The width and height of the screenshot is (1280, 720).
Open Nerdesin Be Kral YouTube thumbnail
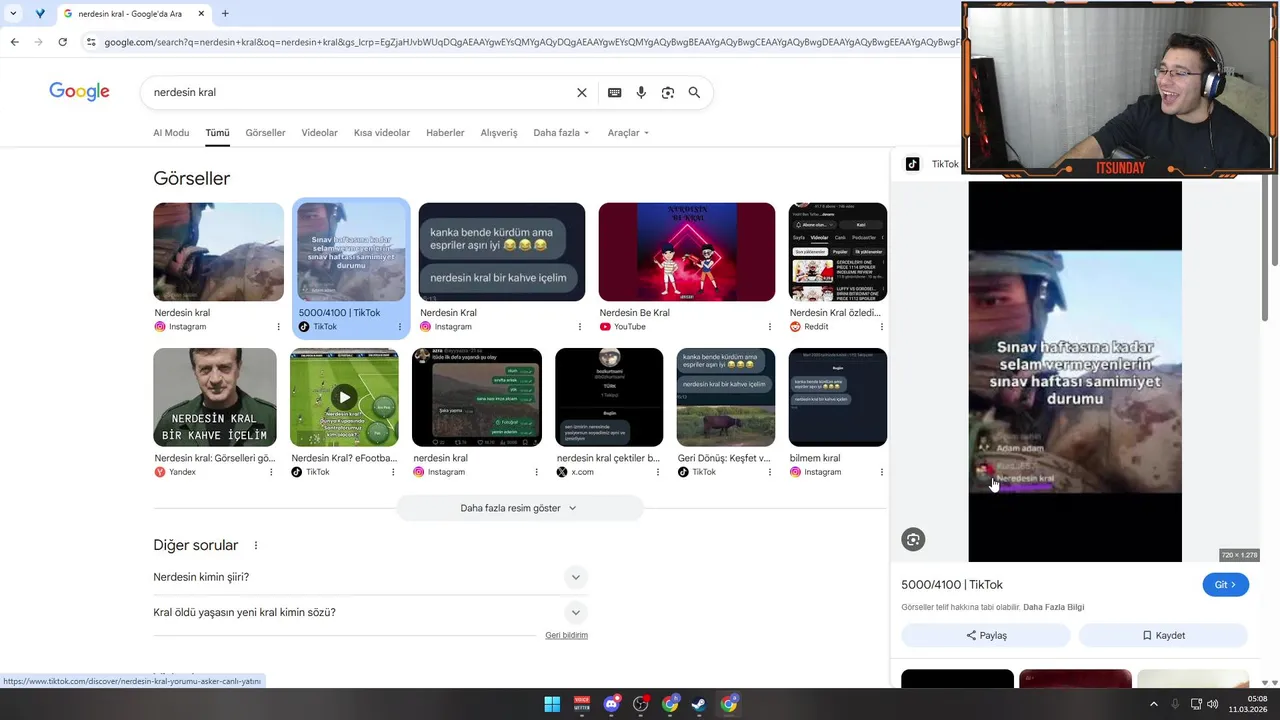687,252
